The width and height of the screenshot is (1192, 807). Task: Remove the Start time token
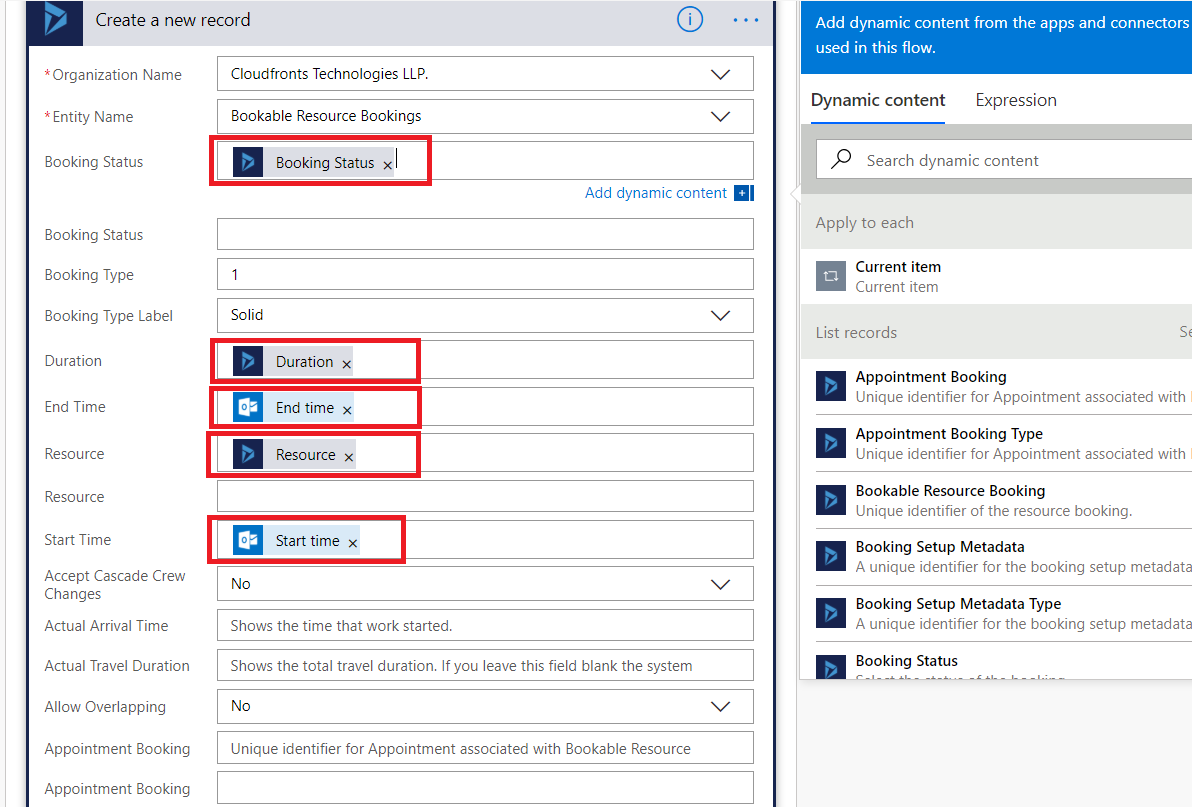pyautogui.click(x=353, y=543)
